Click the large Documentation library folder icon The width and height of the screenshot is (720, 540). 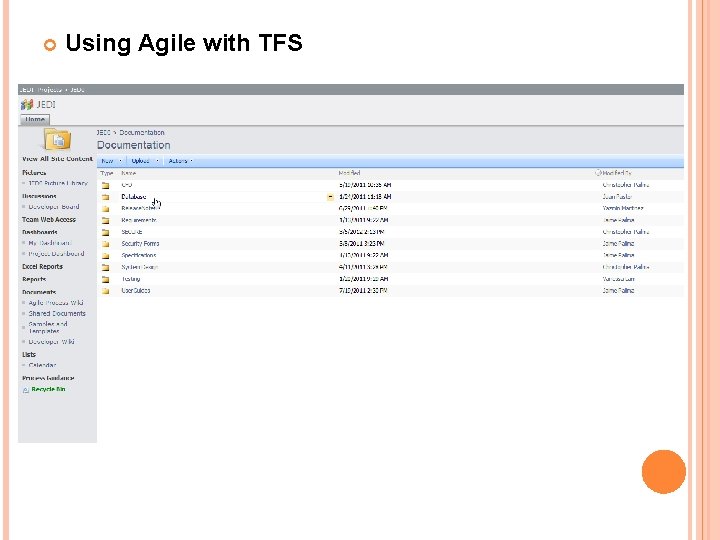[x=57, y=140]
